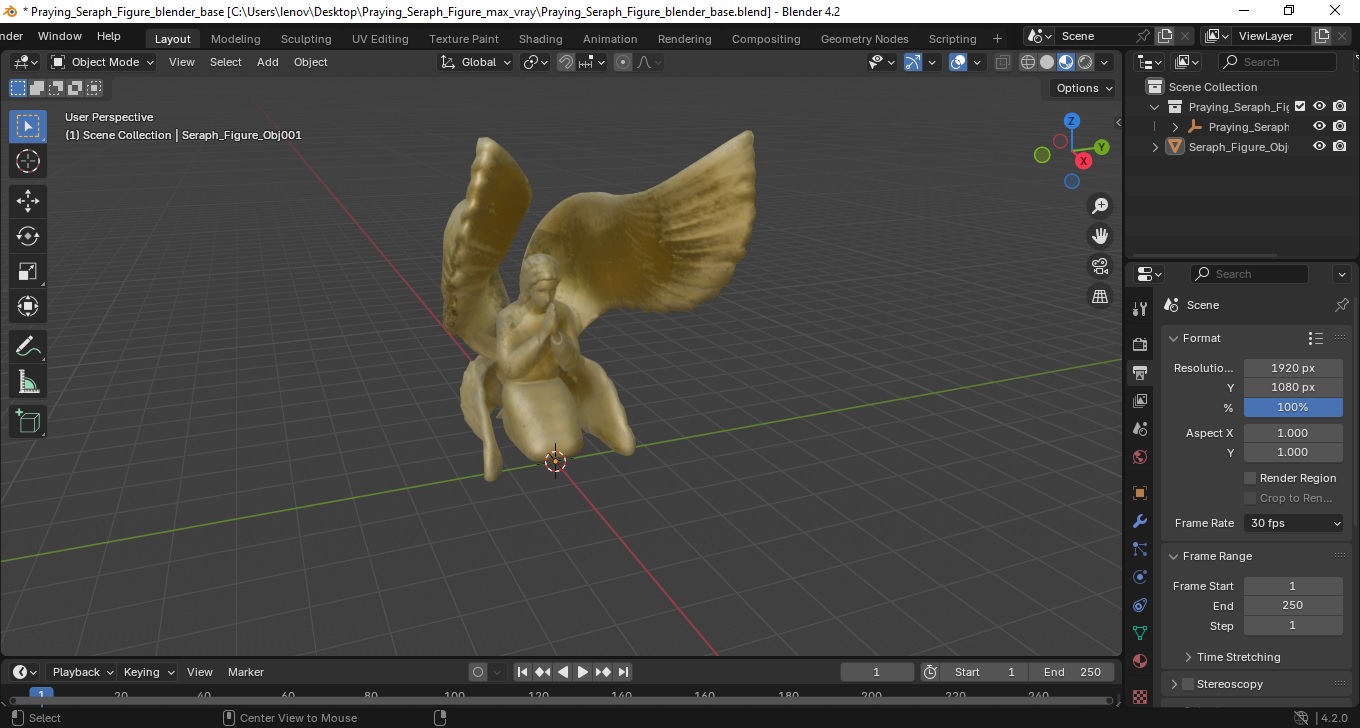Switch to solid viewport shading
Viewport: 1360px width, 728px height.
coord(1047,62)
